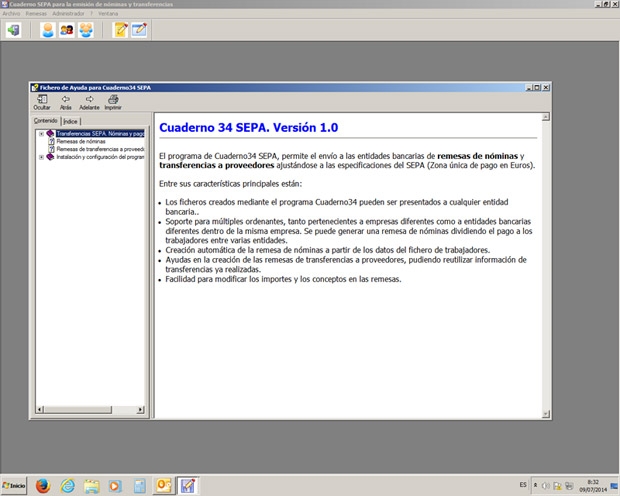Launch Firefox from the taskbar

point(42,486)
